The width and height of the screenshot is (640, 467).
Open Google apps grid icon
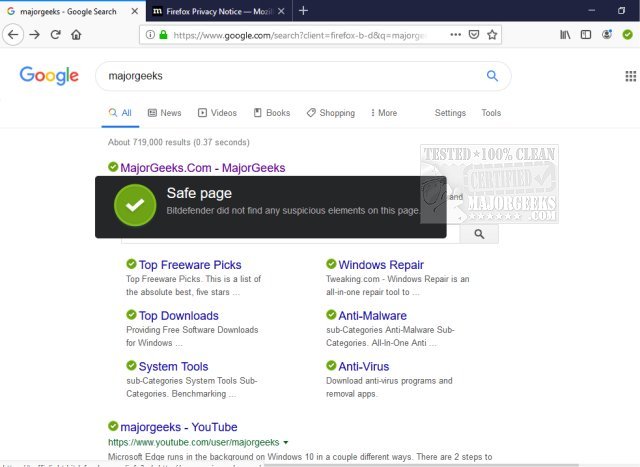[x=631, y=76]
